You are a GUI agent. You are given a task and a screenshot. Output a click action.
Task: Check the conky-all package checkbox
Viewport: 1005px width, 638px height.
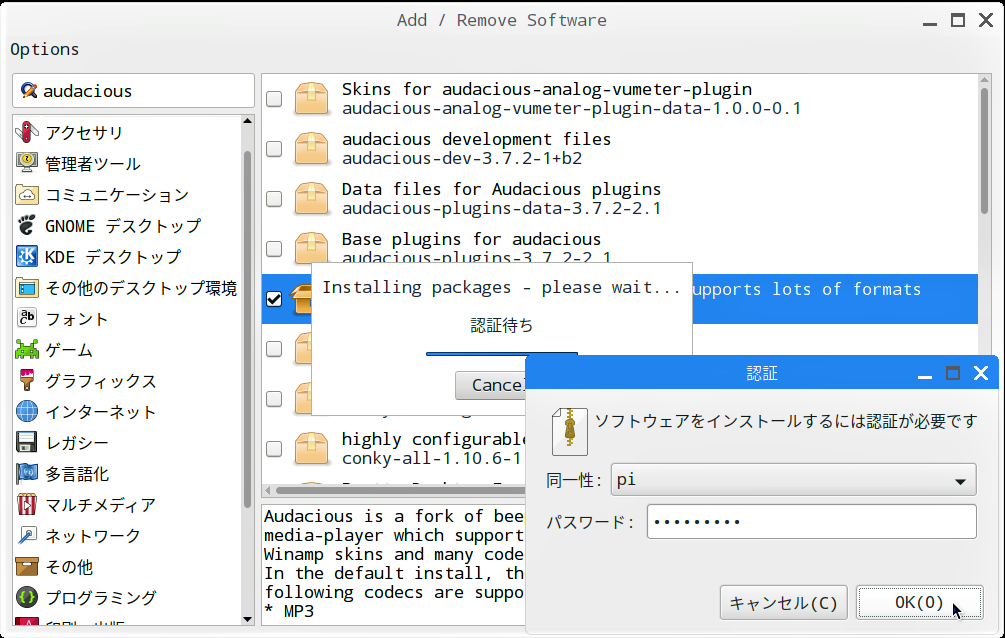(x=274, y=449)
